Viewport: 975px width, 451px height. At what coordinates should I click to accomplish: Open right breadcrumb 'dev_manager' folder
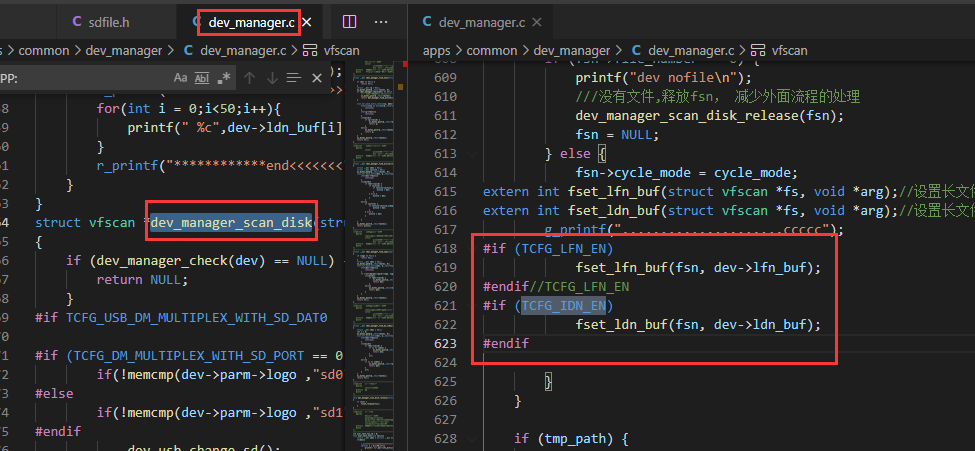click(x=571, y=50)
